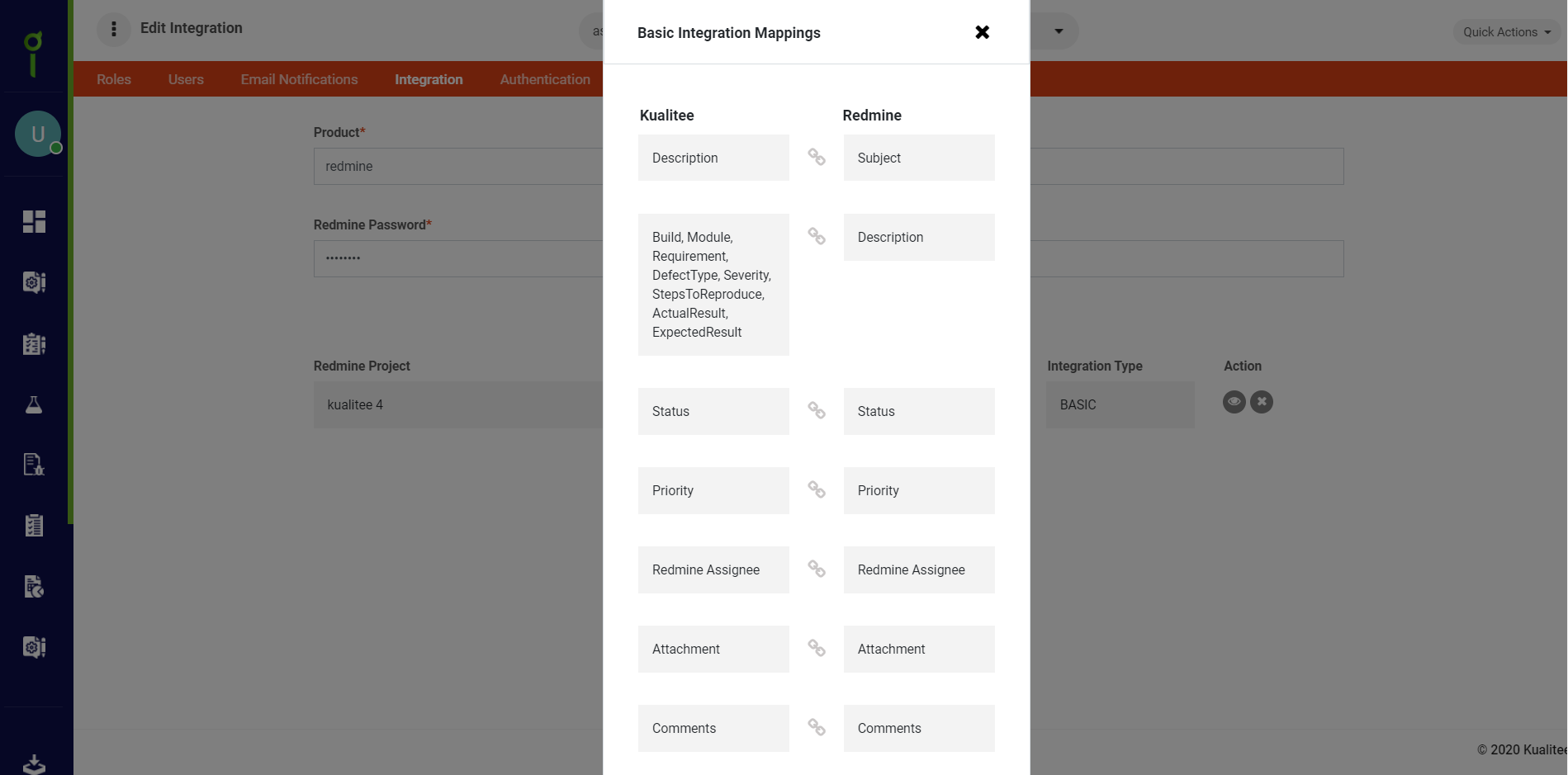The width and height of the screenshot is (1568, 775).
Task: Open the clipboard grid sidebar icon above the flask
Action: coord(34,343)
